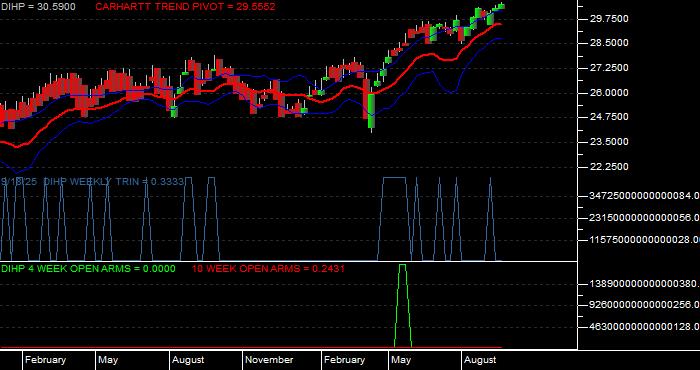700x370 pixels.
Task: Click the Open Arms axis value starting 463000
Action: [645, 327]
